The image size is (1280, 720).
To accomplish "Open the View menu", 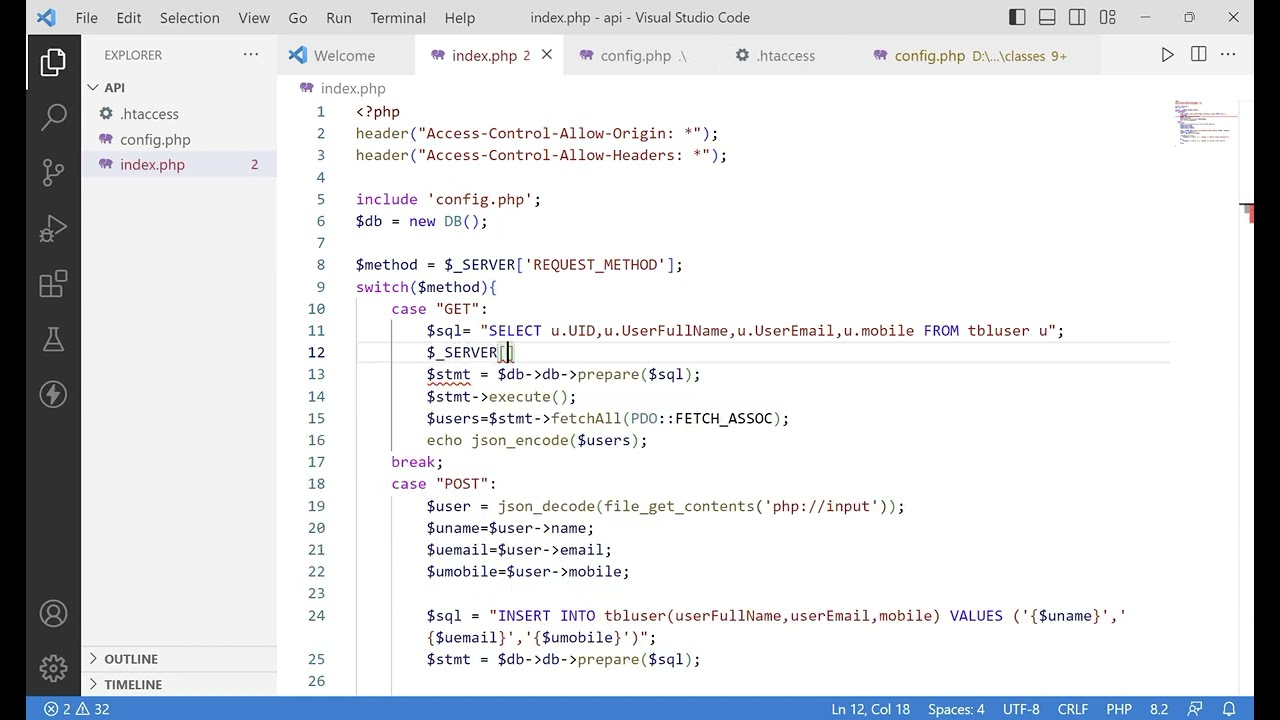I will pos(254,17).
